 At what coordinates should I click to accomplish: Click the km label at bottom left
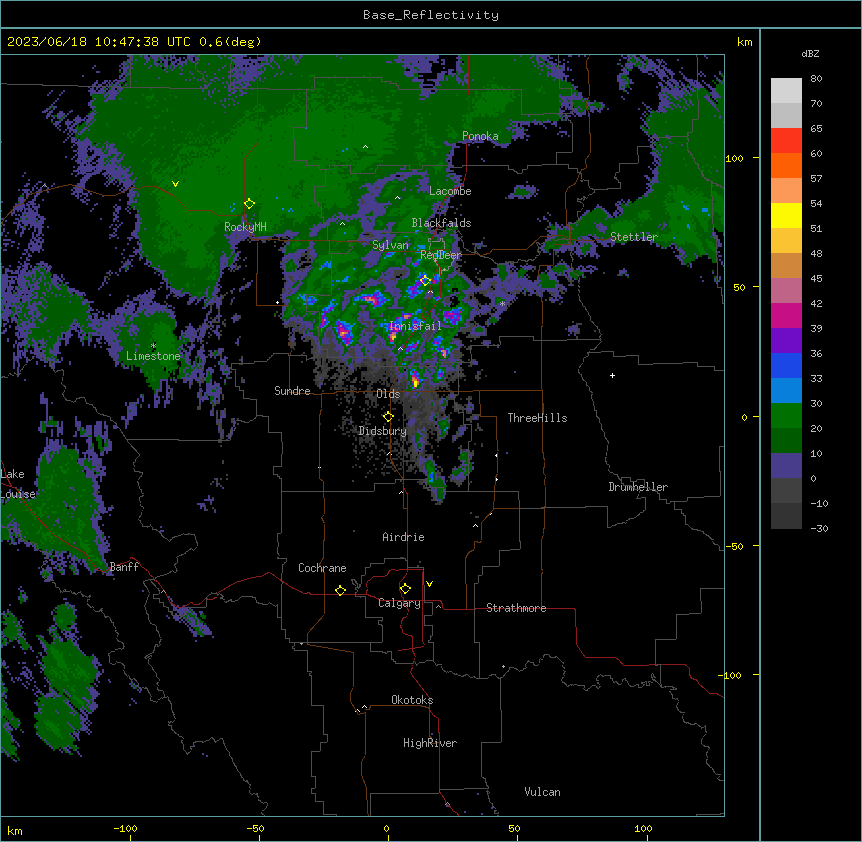pos(15,831)
